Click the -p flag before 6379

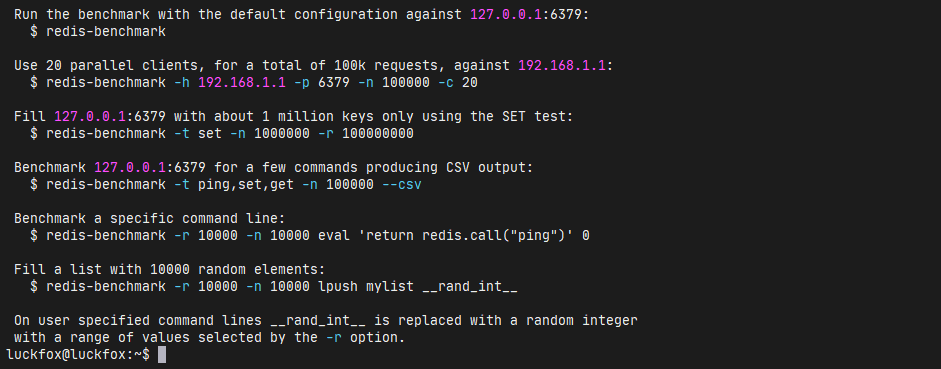302,83
